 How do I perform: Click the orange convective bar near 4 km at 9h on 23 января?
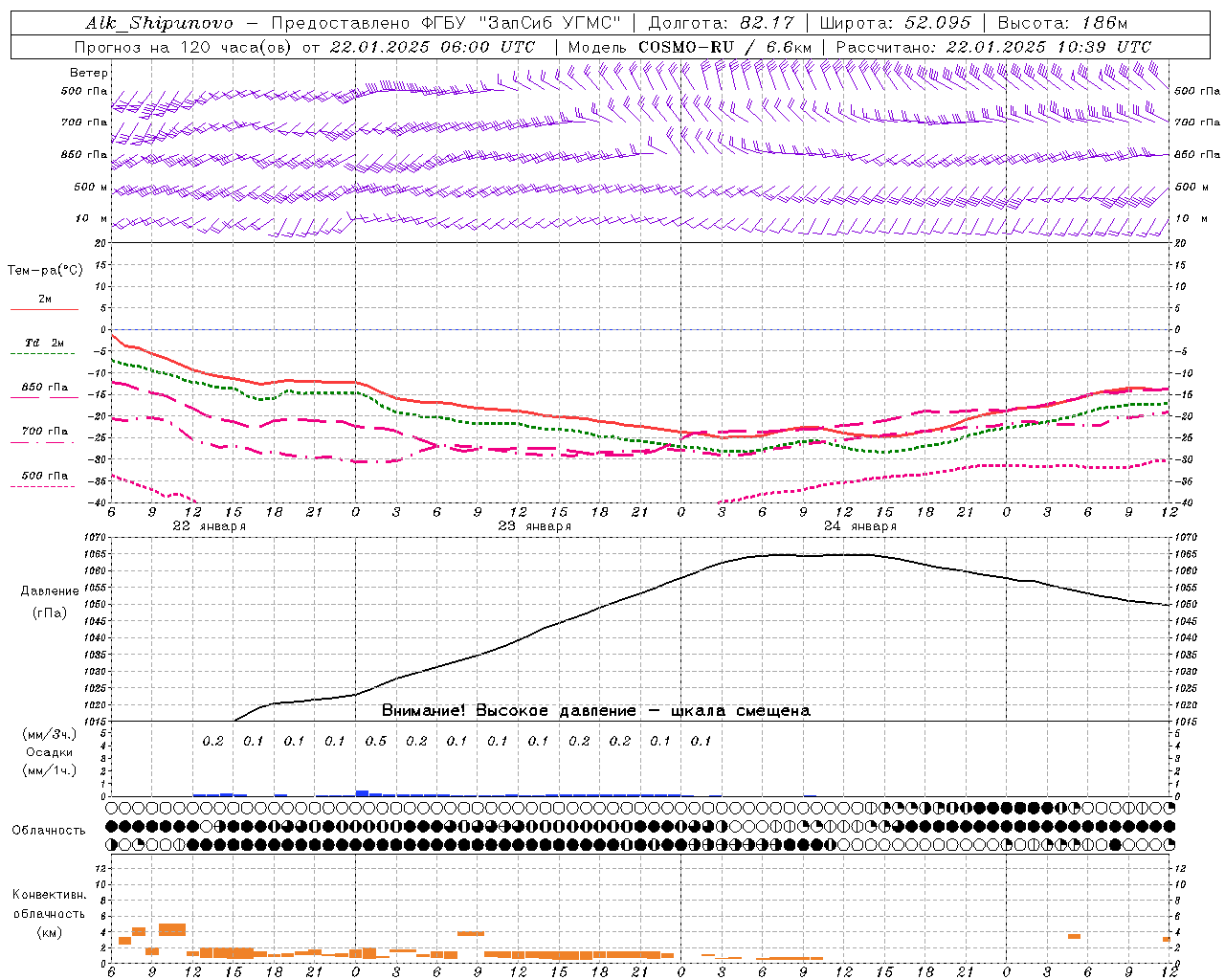tap(471, 933)
